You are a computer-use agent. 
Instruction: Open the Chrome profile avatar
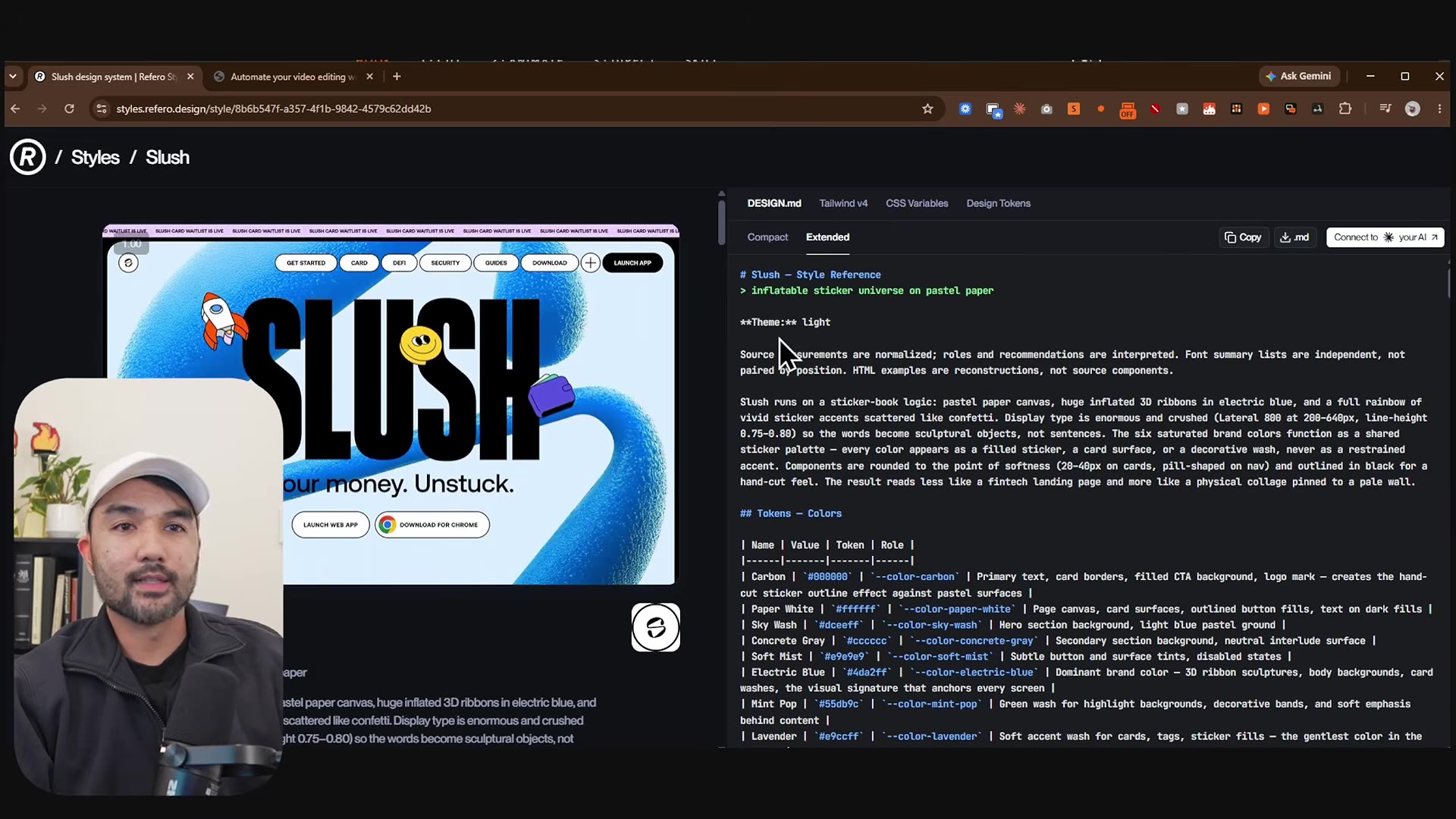[1412, 108]
